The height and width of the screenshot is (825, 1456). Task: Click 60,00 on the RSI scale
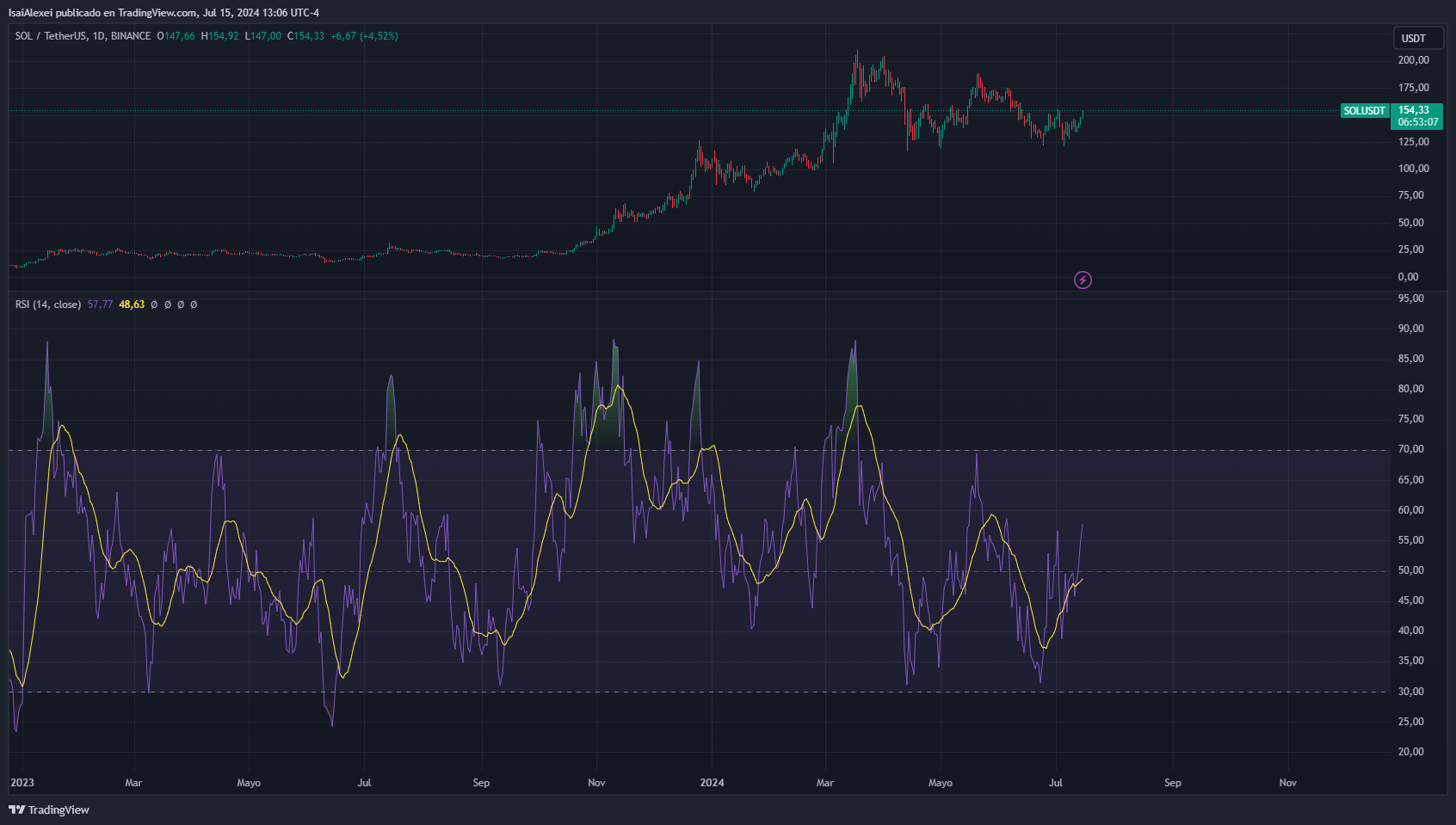point(1410,510)
